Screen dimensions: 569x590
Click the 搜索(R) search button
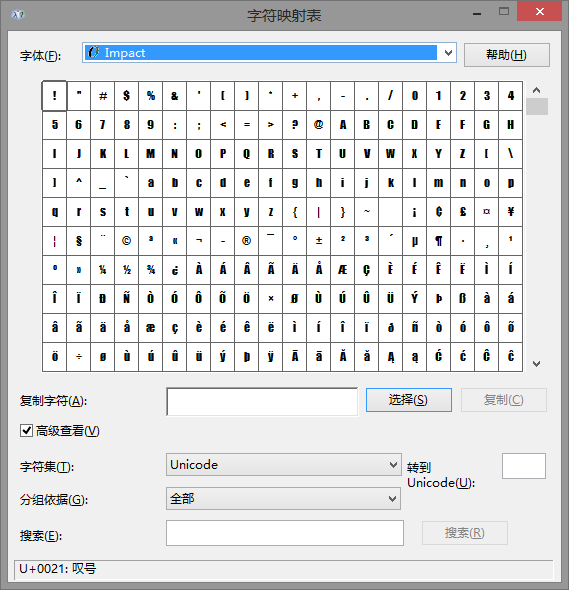[465, 533]
